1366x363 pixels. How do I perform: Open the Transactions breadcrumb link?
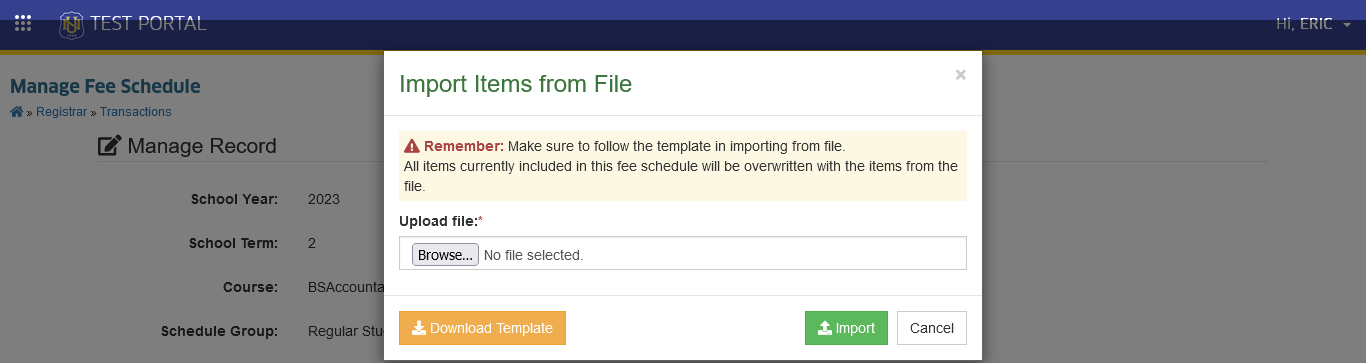[136, 112]
